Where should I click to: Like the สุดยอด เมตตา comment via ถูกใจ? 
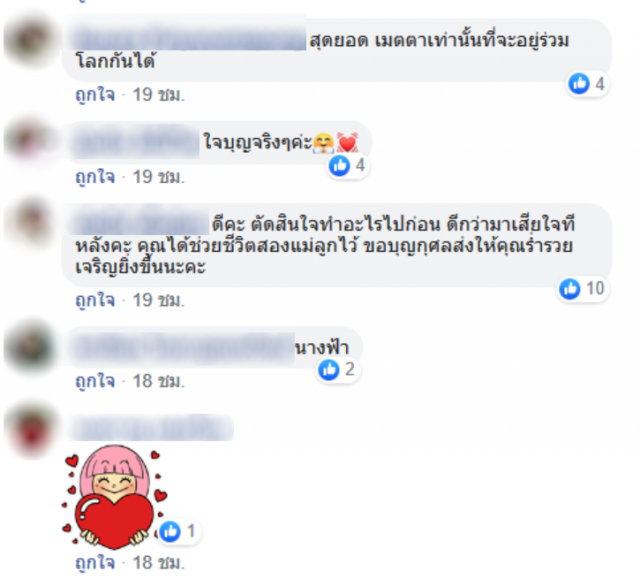[95, 95]
